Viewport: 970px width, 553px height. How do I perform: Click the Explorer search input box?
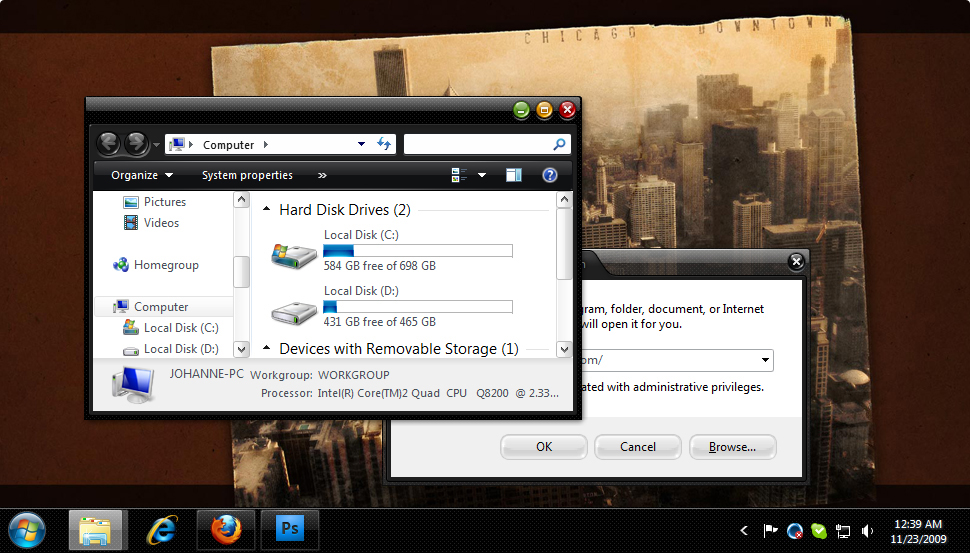(478, 145)
